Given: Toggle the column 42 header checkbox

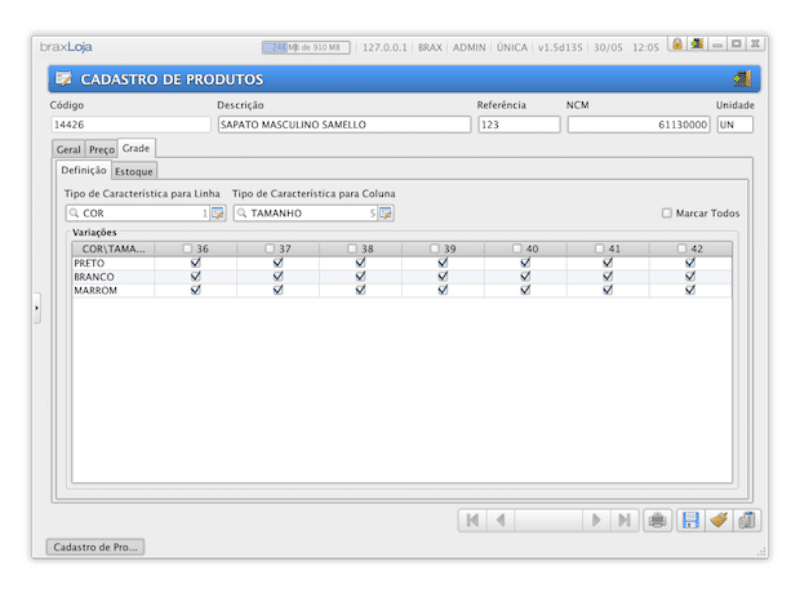Looking at the screenshot, I should pyautogui.click(x=682, y=249).
